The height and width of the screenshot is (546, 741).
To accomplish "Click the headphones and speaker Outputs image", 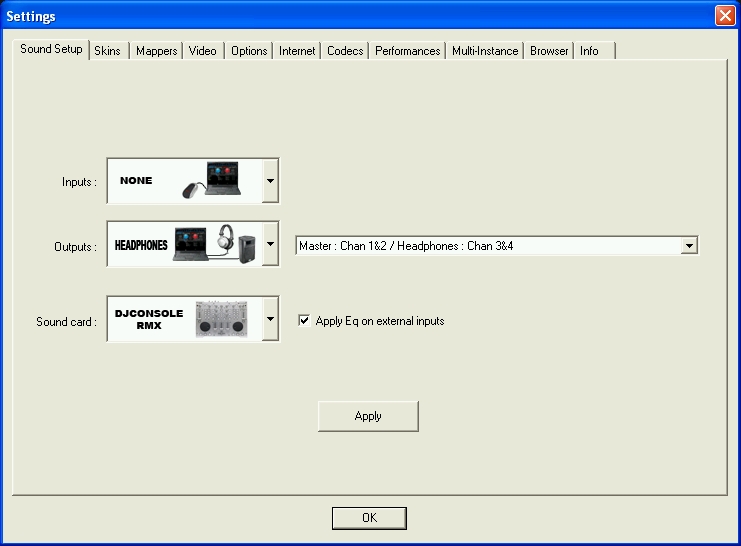I will click(x=215, y=244).
